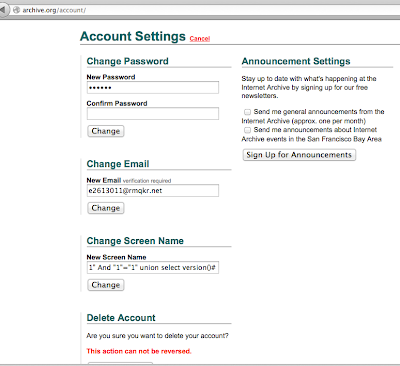400x366 pixels.
Task: Click Change button under Change Email
Action: click(106, 208)
